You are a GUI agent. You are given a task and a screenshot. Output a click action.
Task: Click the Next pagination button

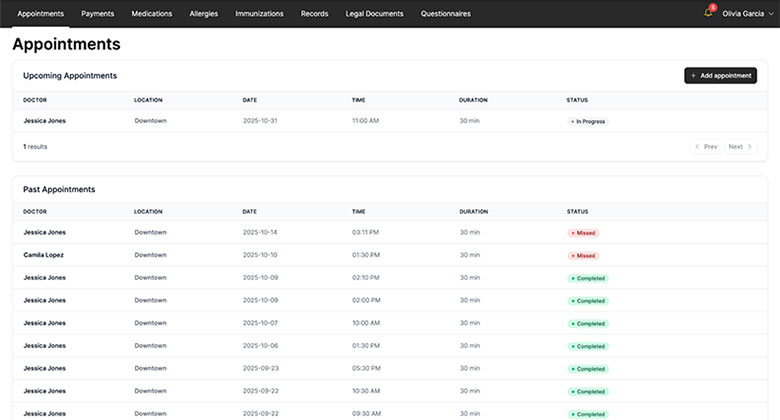[740, 147]
